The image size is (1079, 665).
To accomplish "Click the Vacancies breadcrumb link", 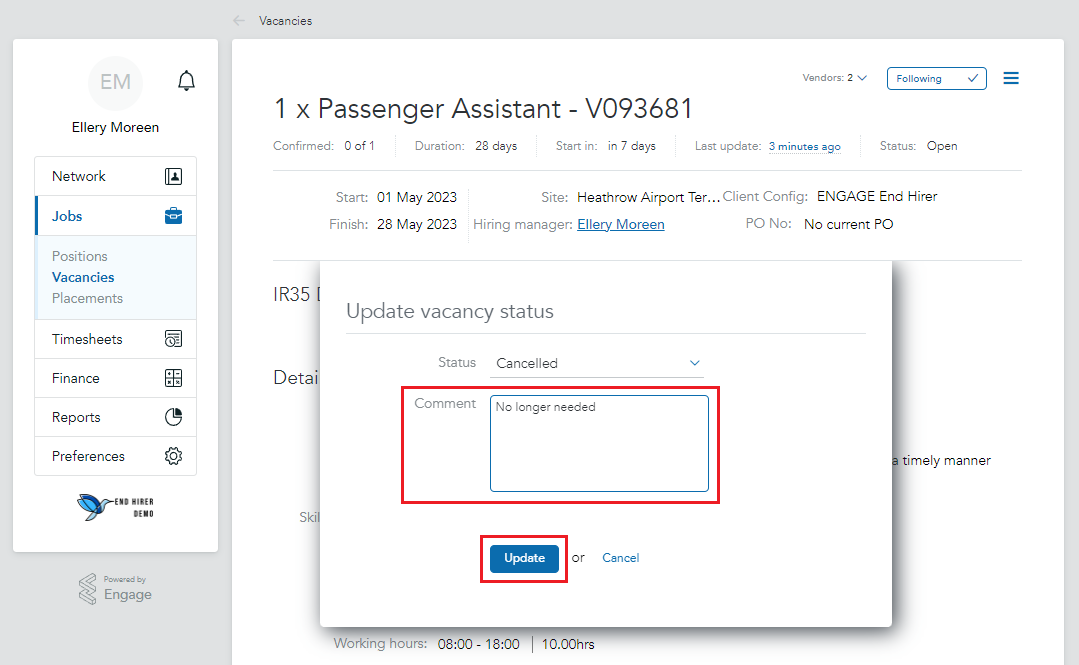I will (286, 21).
